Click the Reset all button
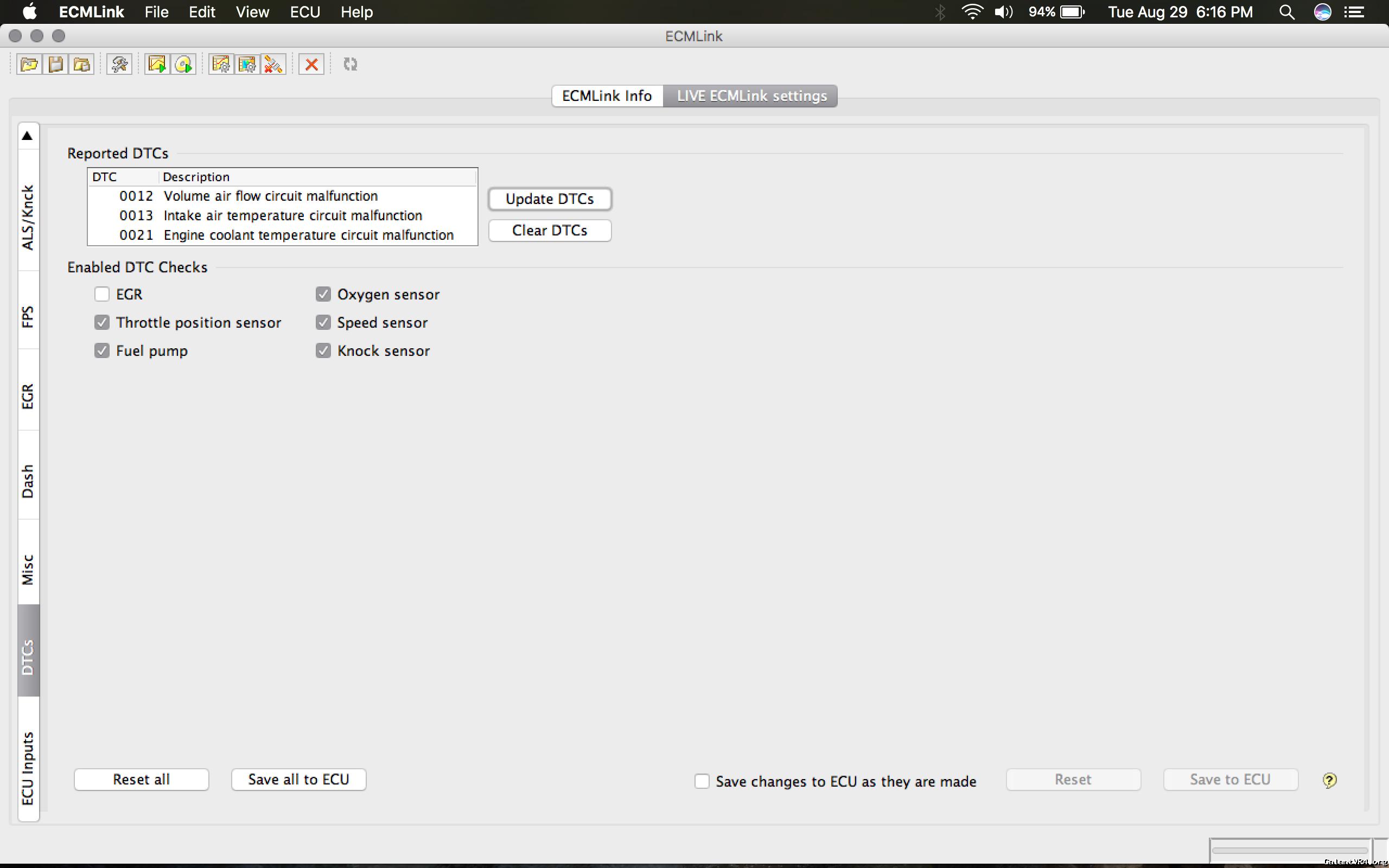This screenshot has width=1389, height=868. click(141, 780)
